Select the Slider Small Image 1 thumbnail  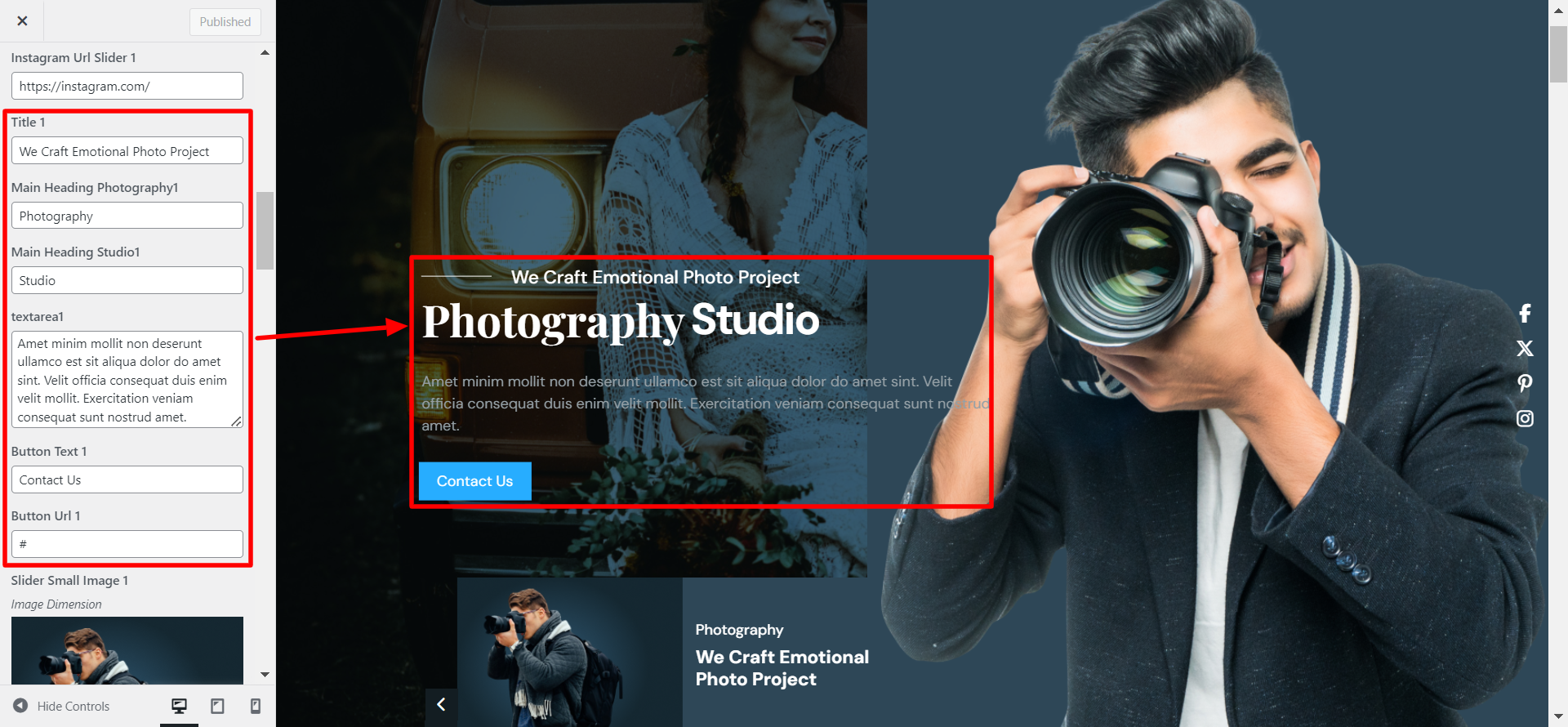coord(127,650)
